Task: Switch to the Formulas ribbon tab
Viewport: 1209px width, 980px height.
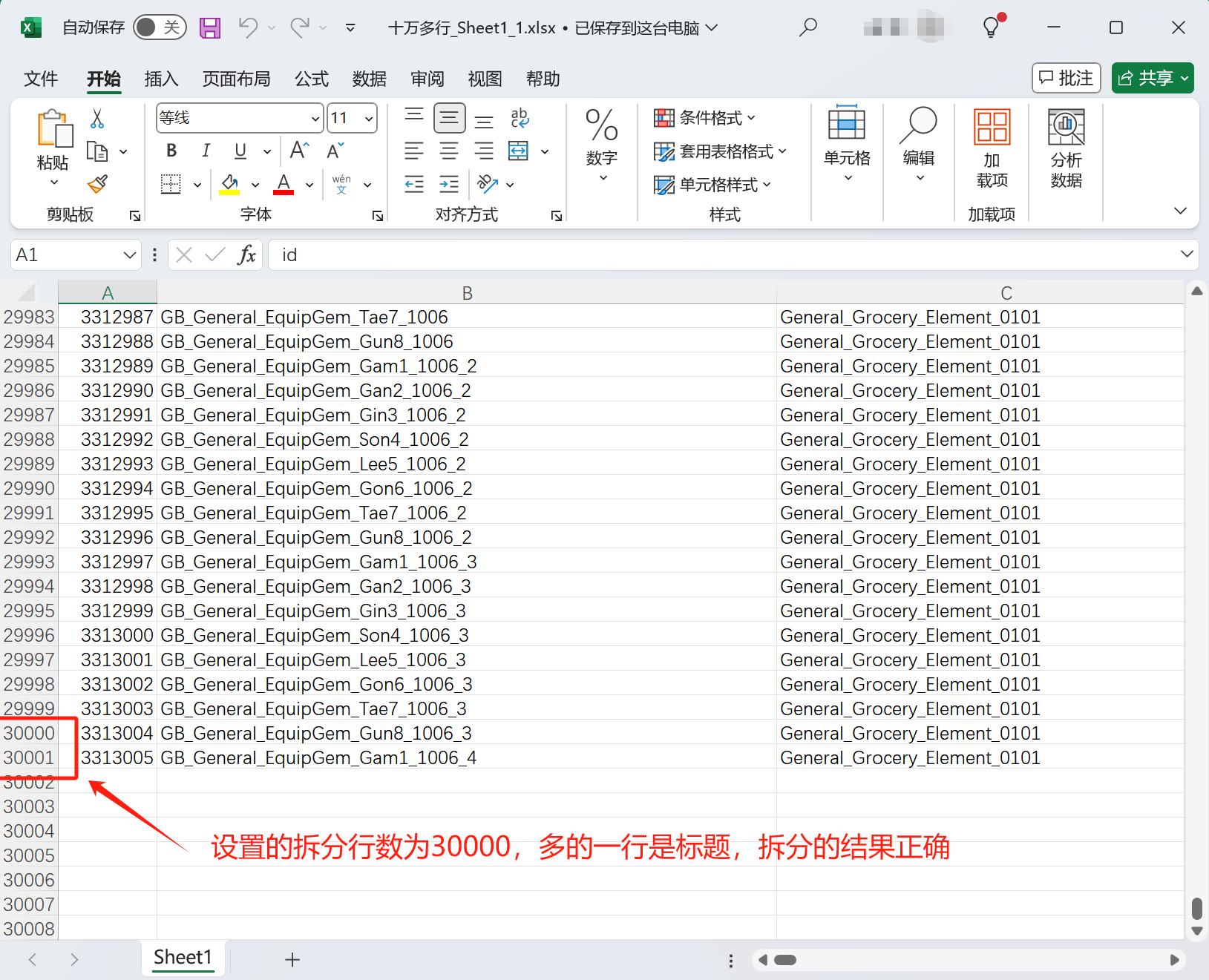Action: pos(311,79)
